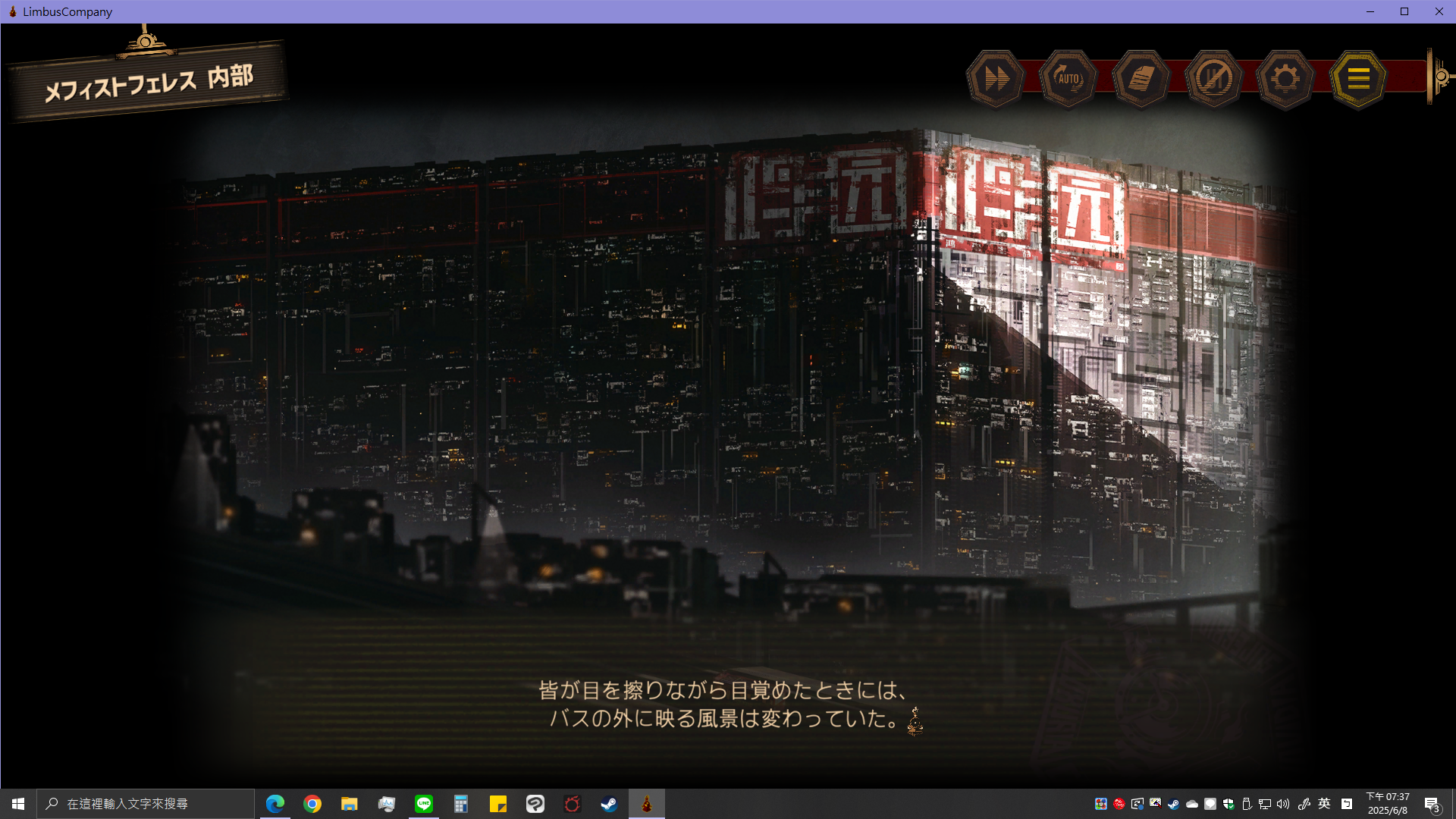Open the gear settings button
This screenshot has height=819, width=1456.
coord(1285,78)
